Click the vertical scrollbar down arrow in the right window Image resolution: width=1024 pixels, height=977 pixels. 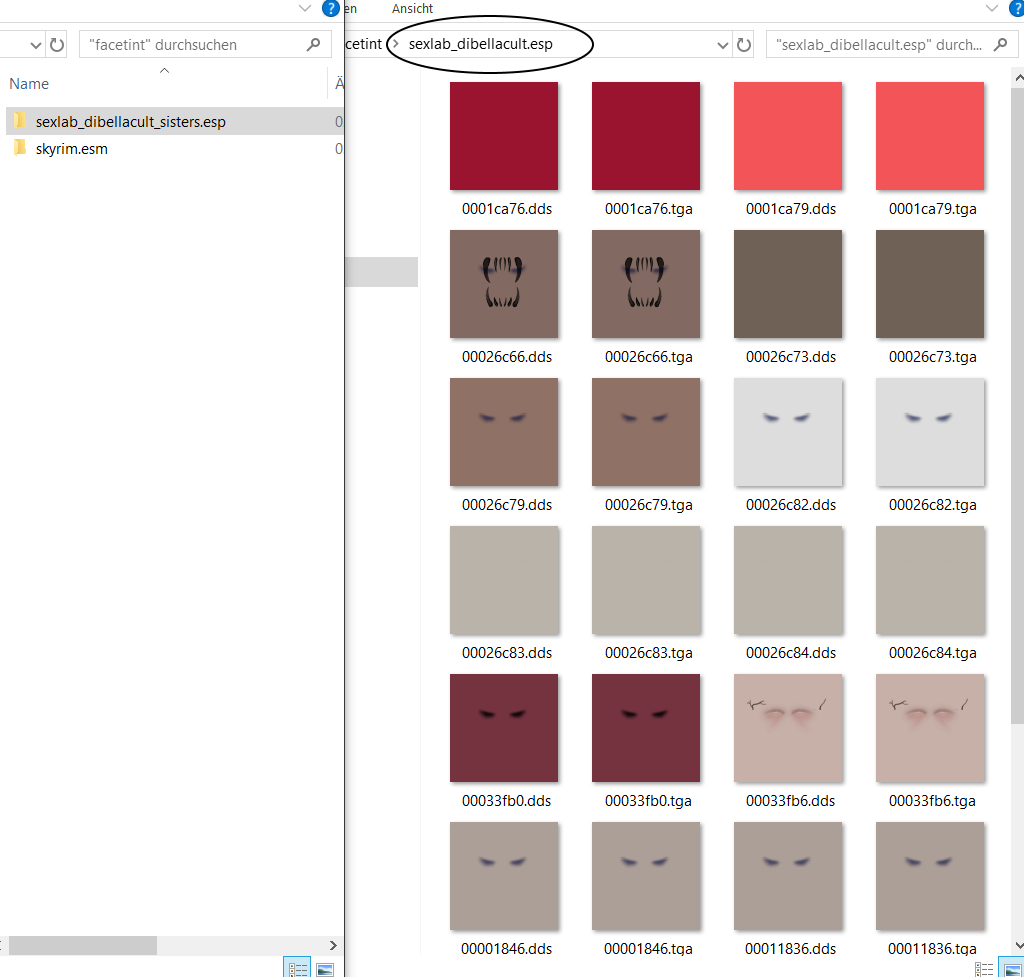click(x=1019, y=946)
